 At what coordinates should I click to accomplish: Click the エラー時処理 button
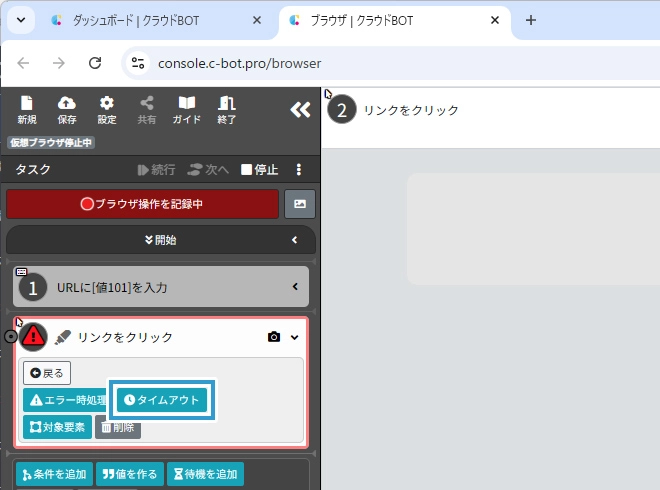[64, 400]
